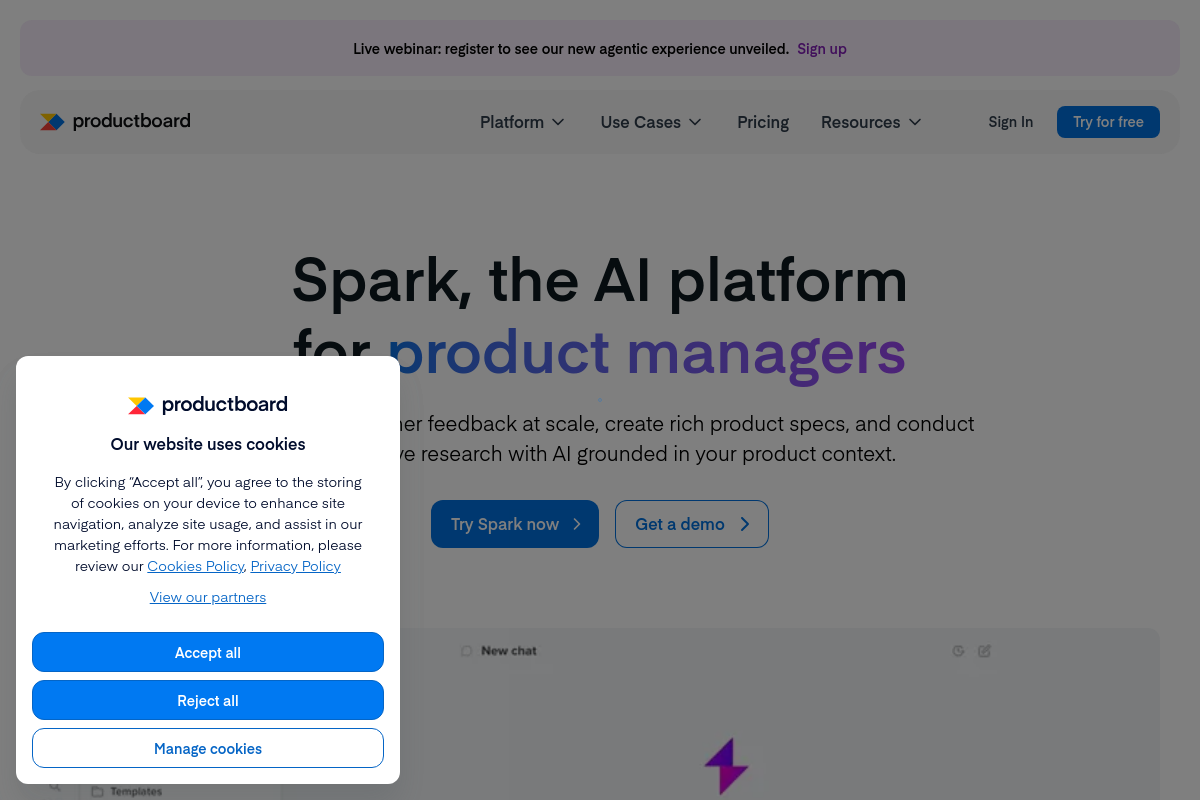Click the Productboard logo in cookie dialog
The image size is (1200, 800).
tap(208, 404)
